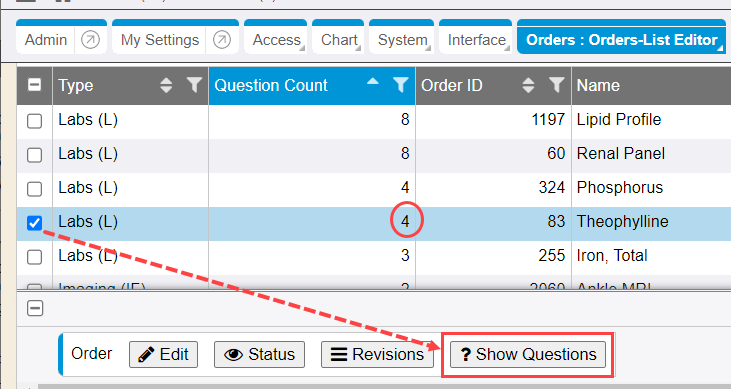Open the Question Count filter funnel
The height and width of the screenshot is (389, 731).
[400, 85]
